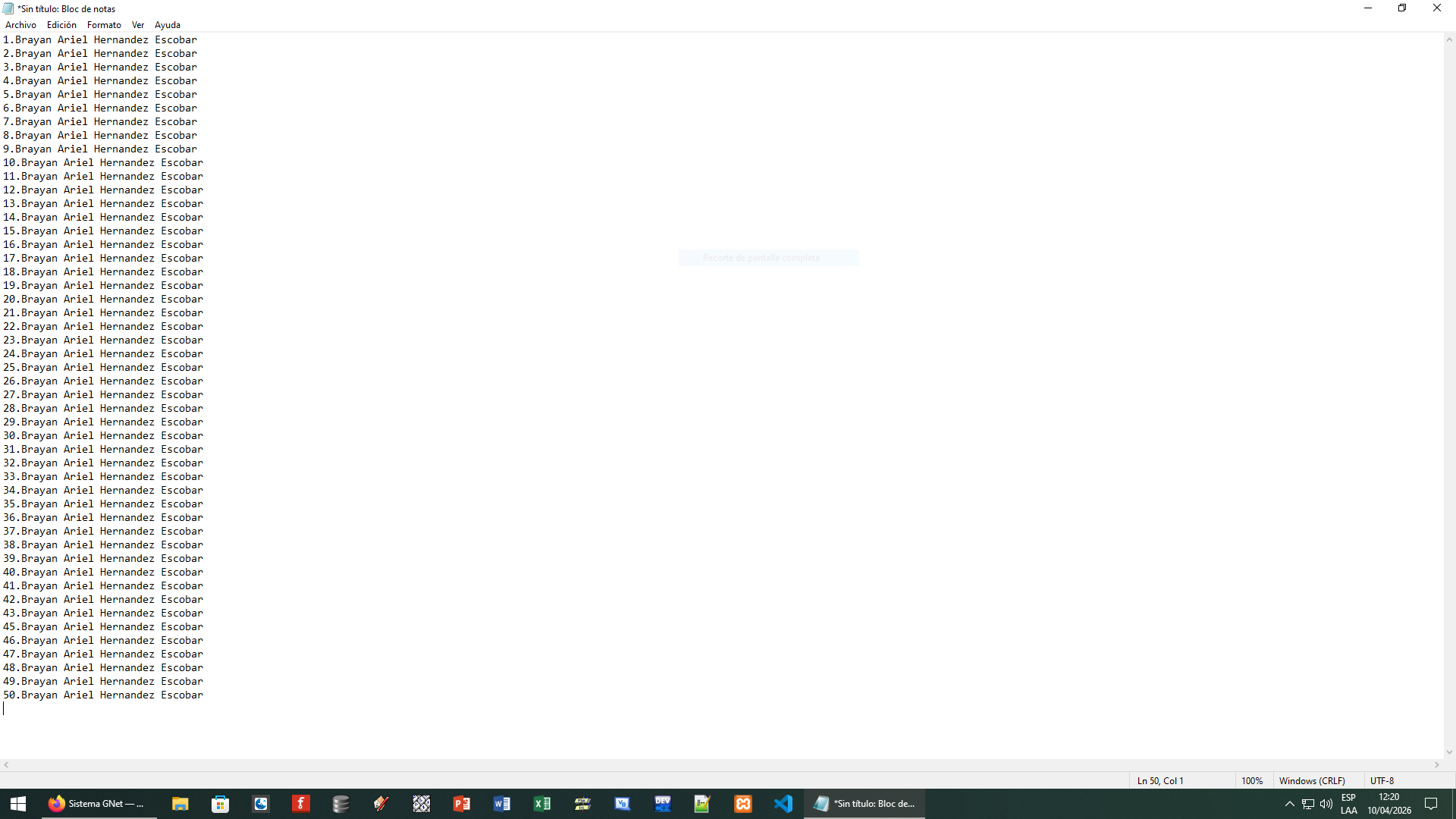Open the notification center

[x=1431, y=804]
